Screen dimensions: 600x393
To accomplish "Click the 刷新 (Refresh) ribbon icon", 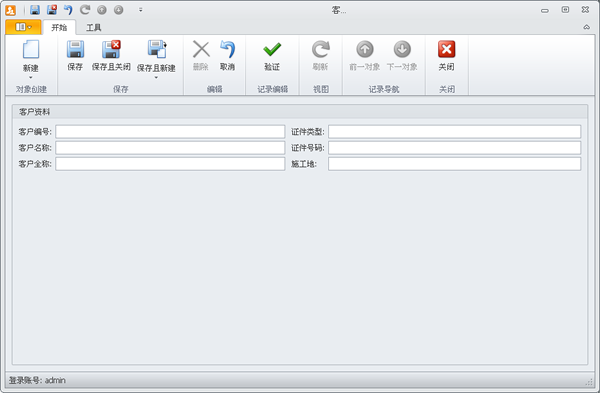I will [x=320, y=49].
